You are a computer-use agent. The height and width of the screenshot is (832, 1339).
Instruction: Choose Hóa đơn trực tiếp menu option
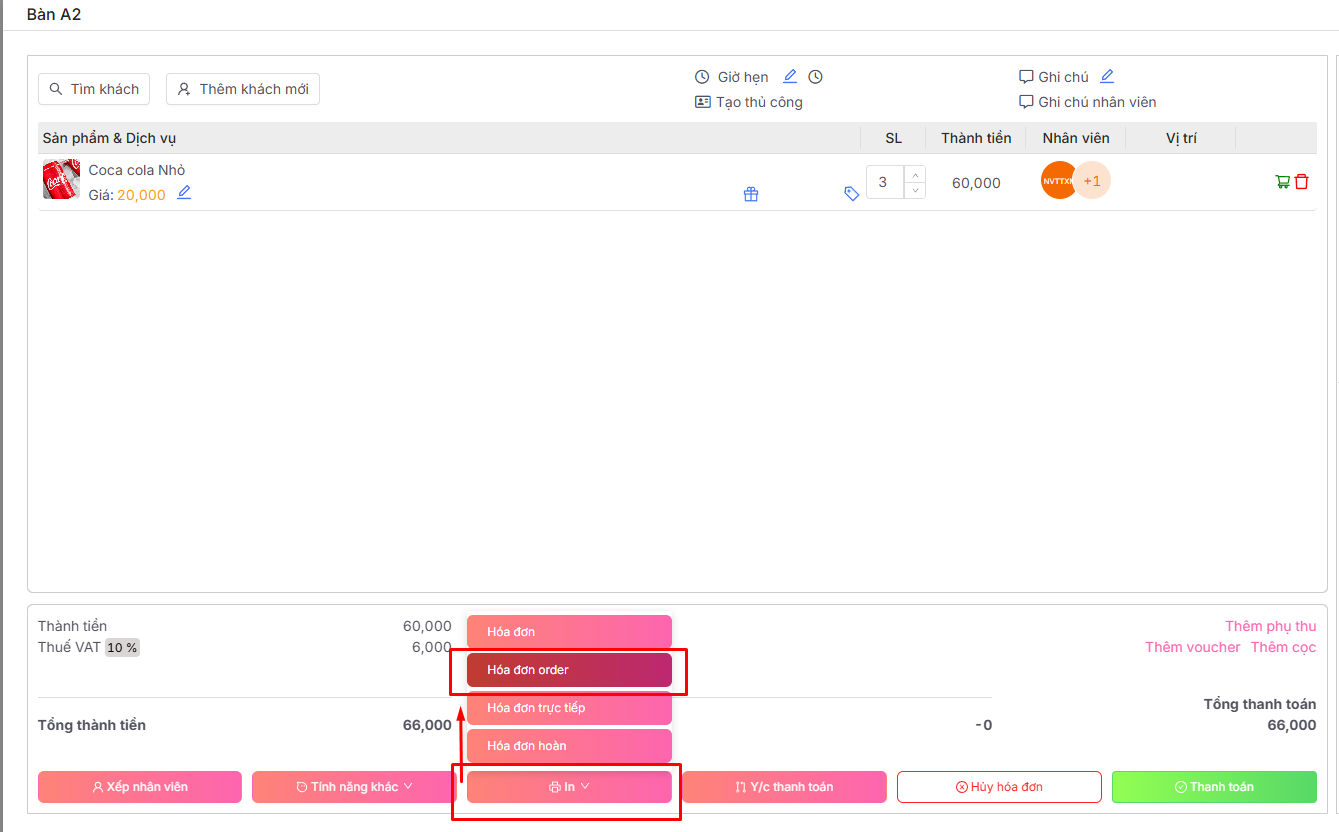(569, 708)
